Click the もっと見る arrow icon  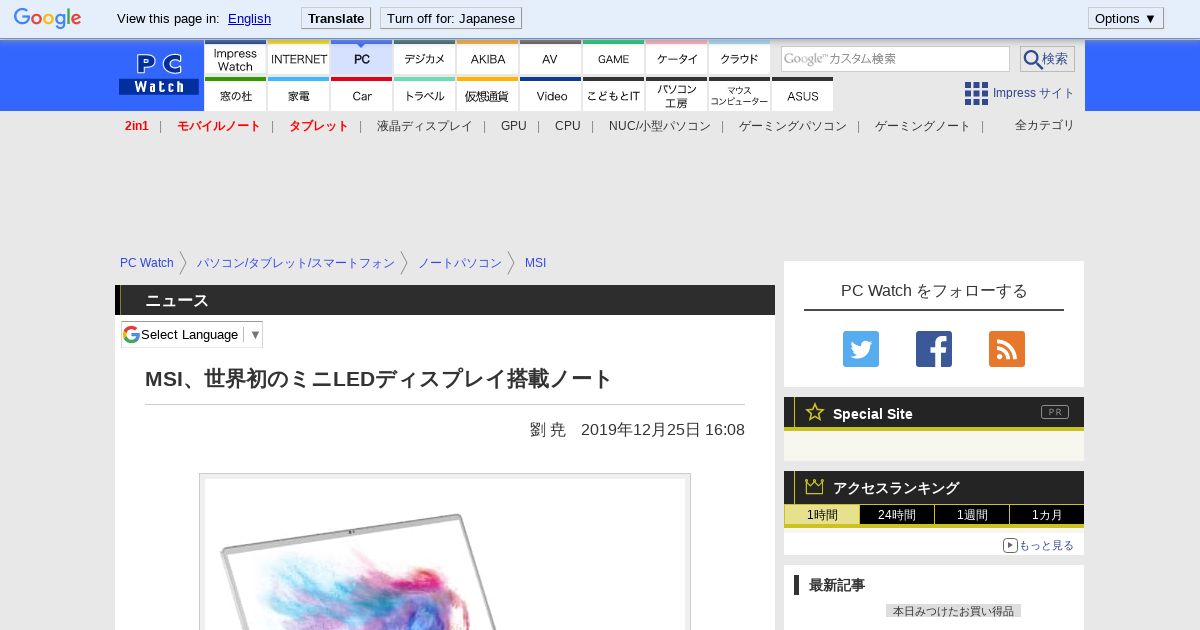(x=1010, y=545)
